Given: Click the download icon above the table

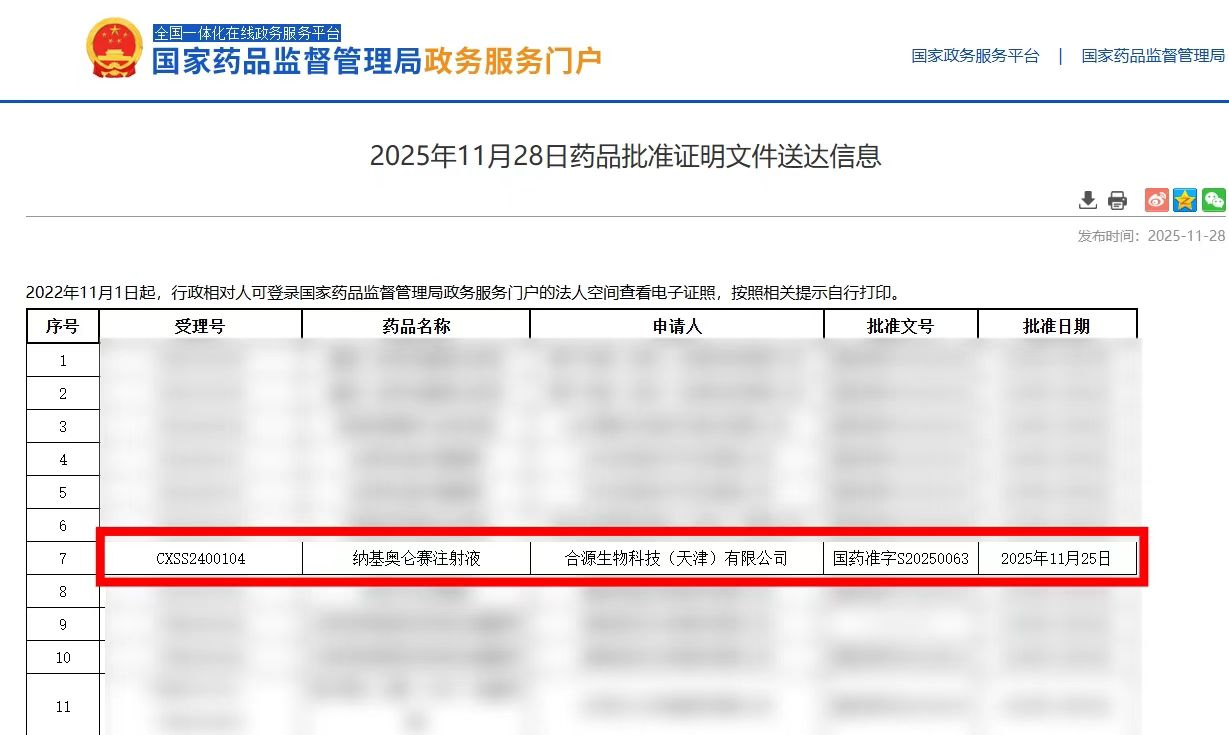Looking at the screenshot, I should 1087,200.
